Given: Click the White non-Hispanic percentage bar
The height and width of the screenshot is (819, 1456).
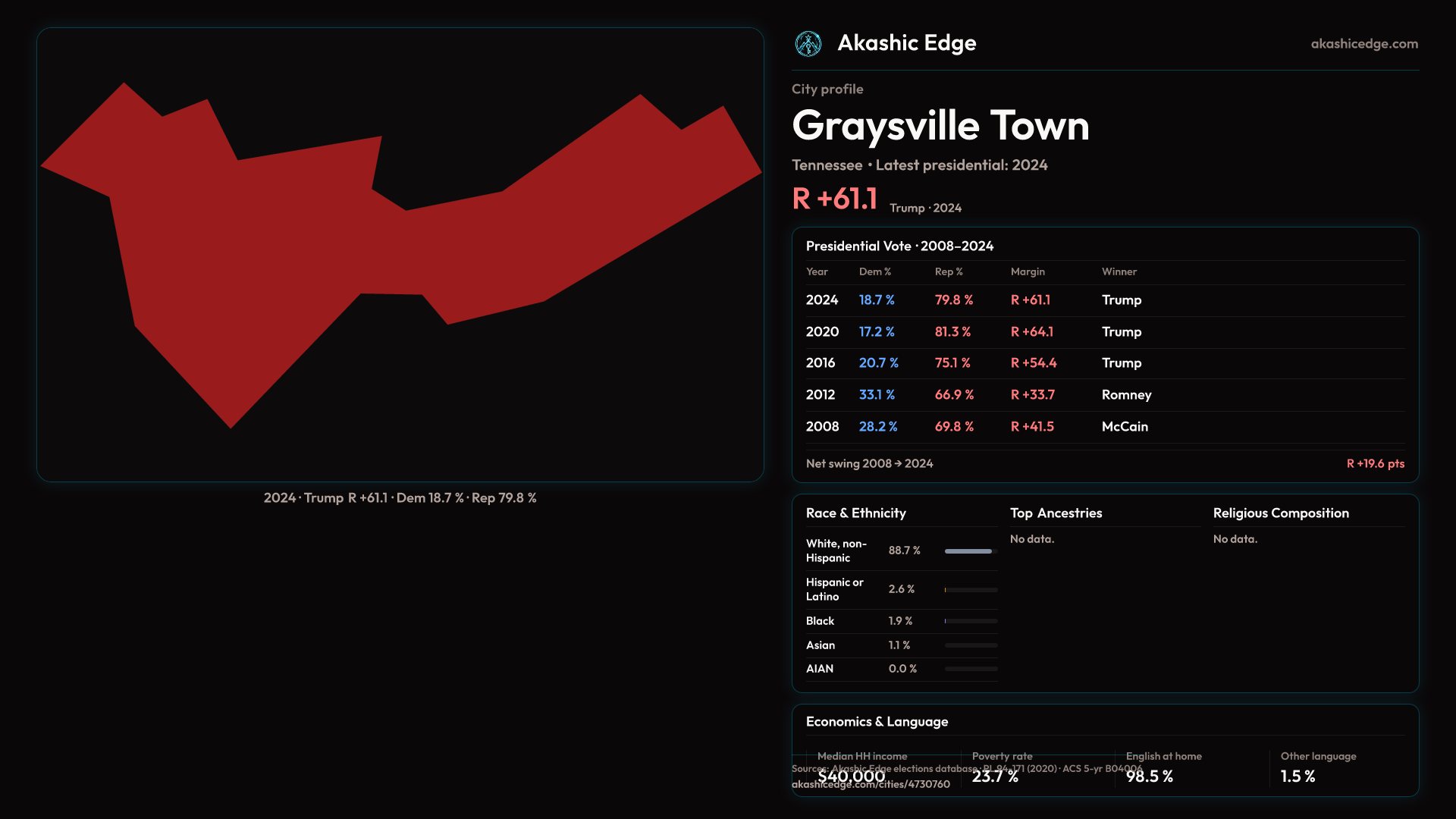Looking at the screenshot, I should [x=970, y=551].
